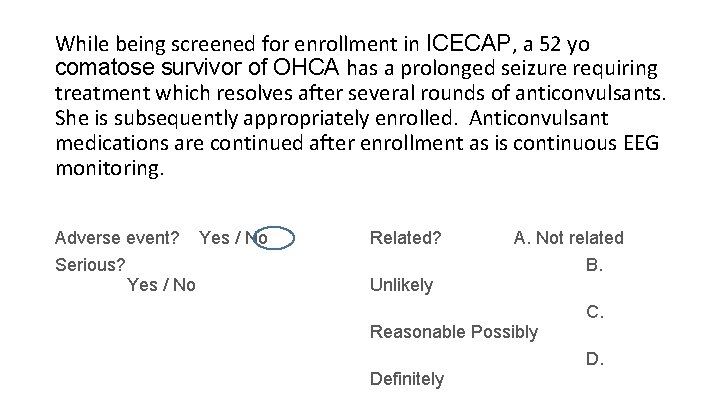The image size is (720, 405).
Task: Click the Serious? label
Action: click(x=90, y=265)
